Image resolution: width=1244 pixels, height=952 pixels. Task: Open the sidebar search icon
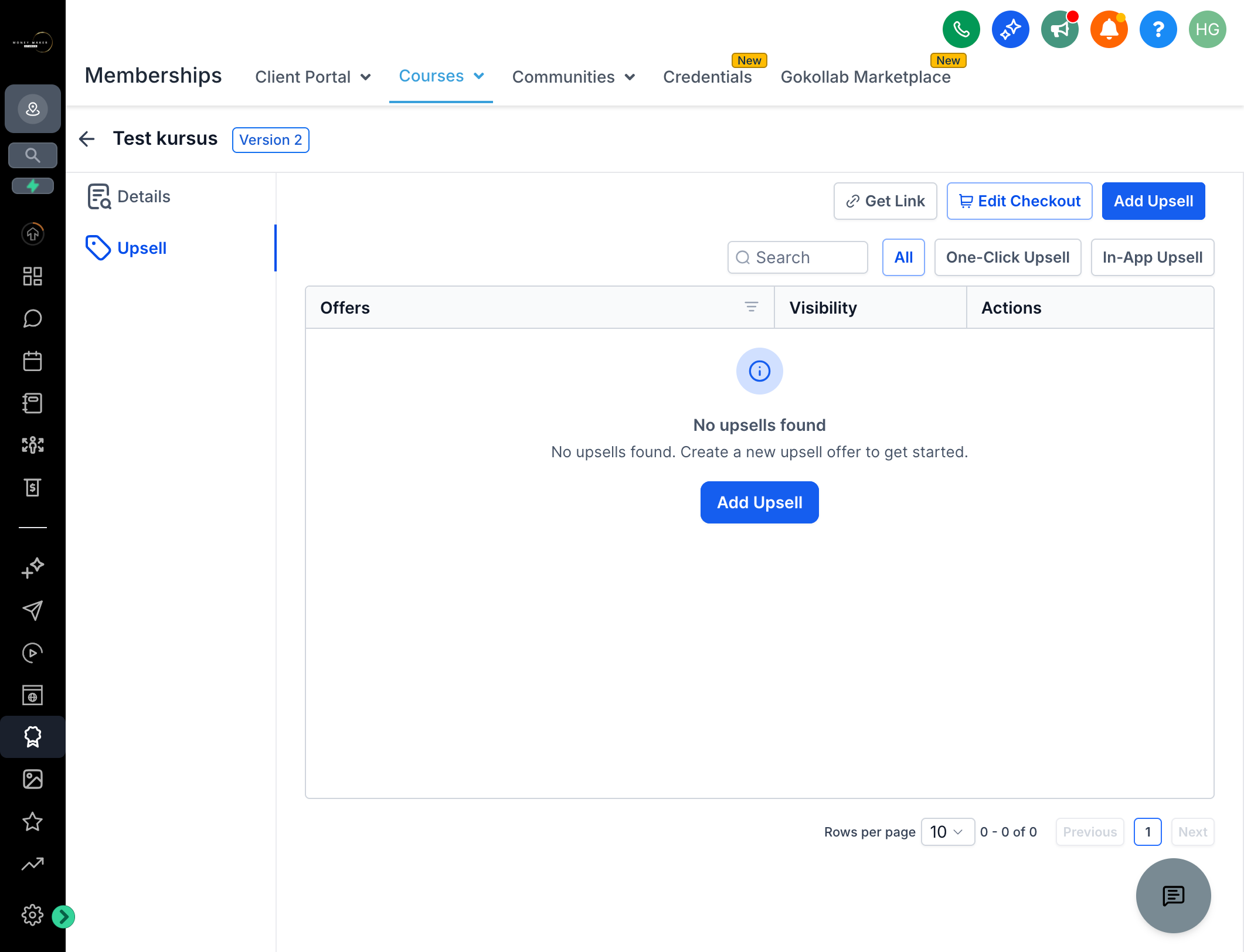(x=33, y=155)
